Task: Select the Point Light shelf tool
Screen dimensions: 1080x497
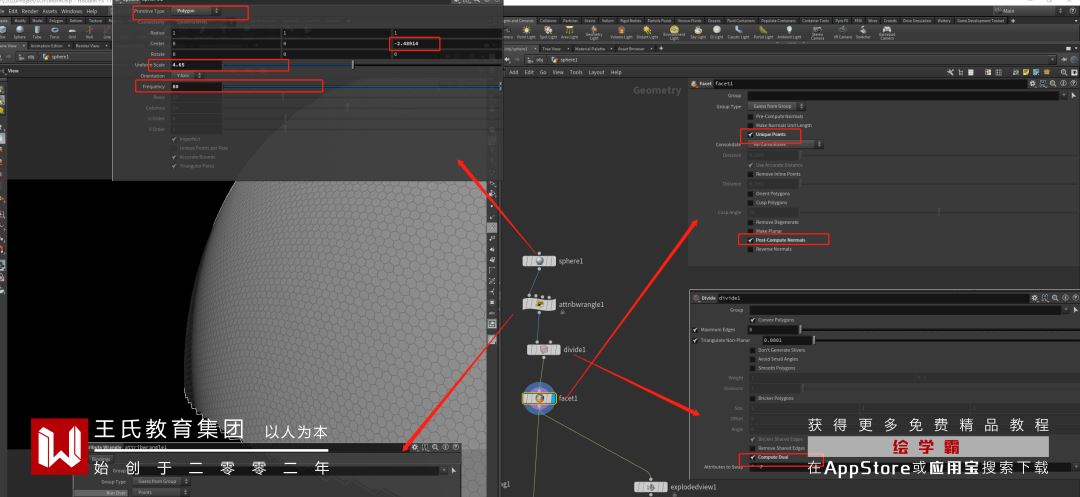Action: (526, 32)
